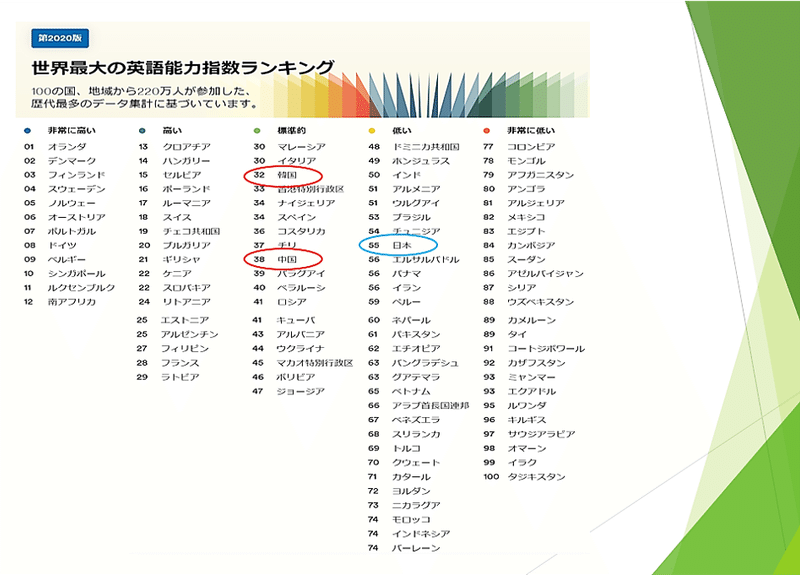This screenshot has height=575, width=800.
Task: Click the トルコ entry ranked 69
Action: pyautogui.click(x=406, y=448)
